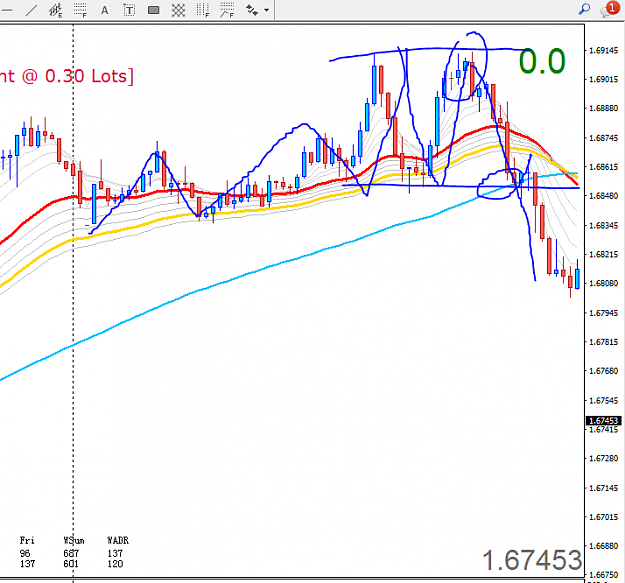Select the Fibonacci fan tool

click(228, 10)
